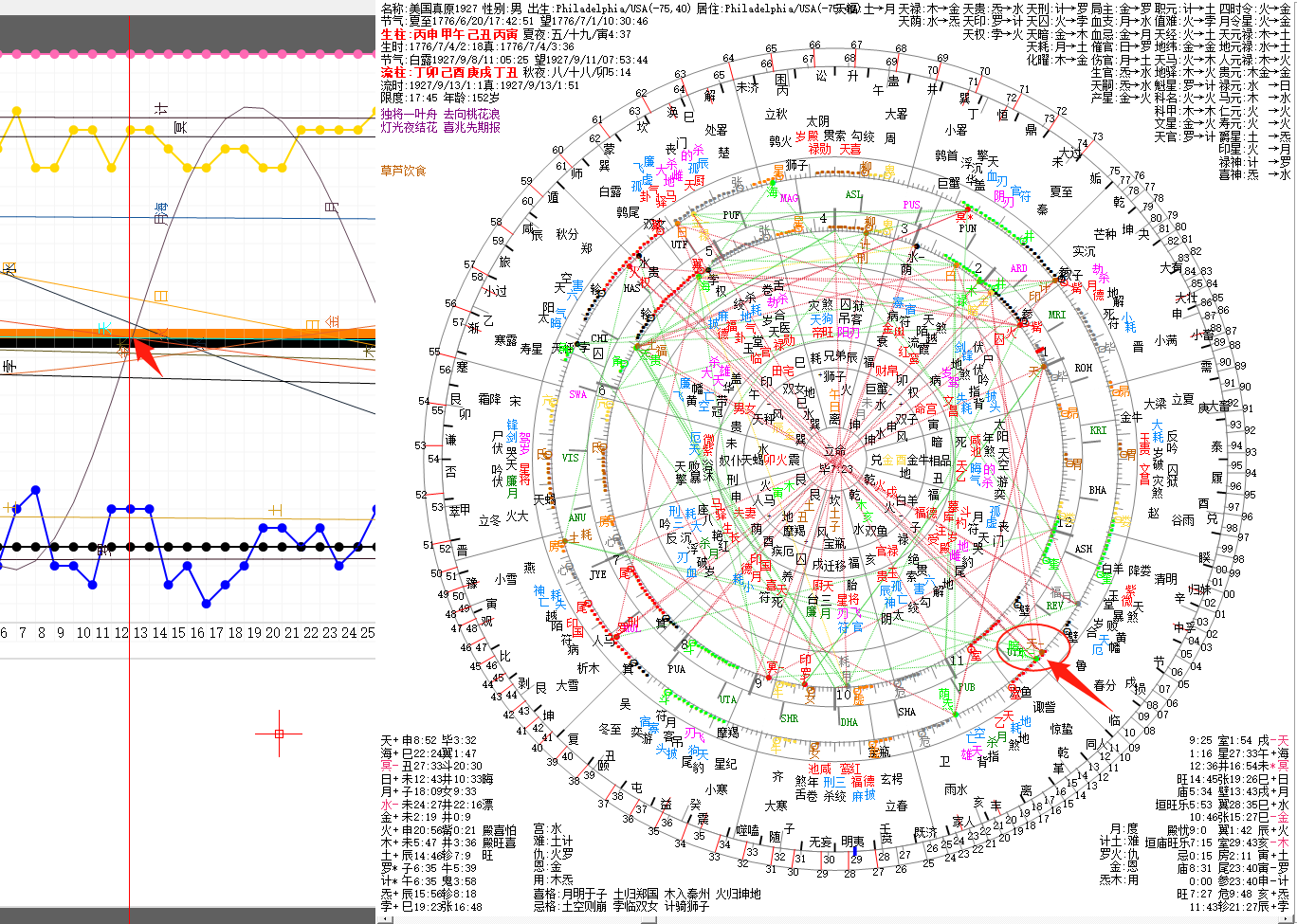Viewport: 1297px width, 924px height.
Task: Click the orange ARD nakshatra label
Action: (x=1019, y=268)
